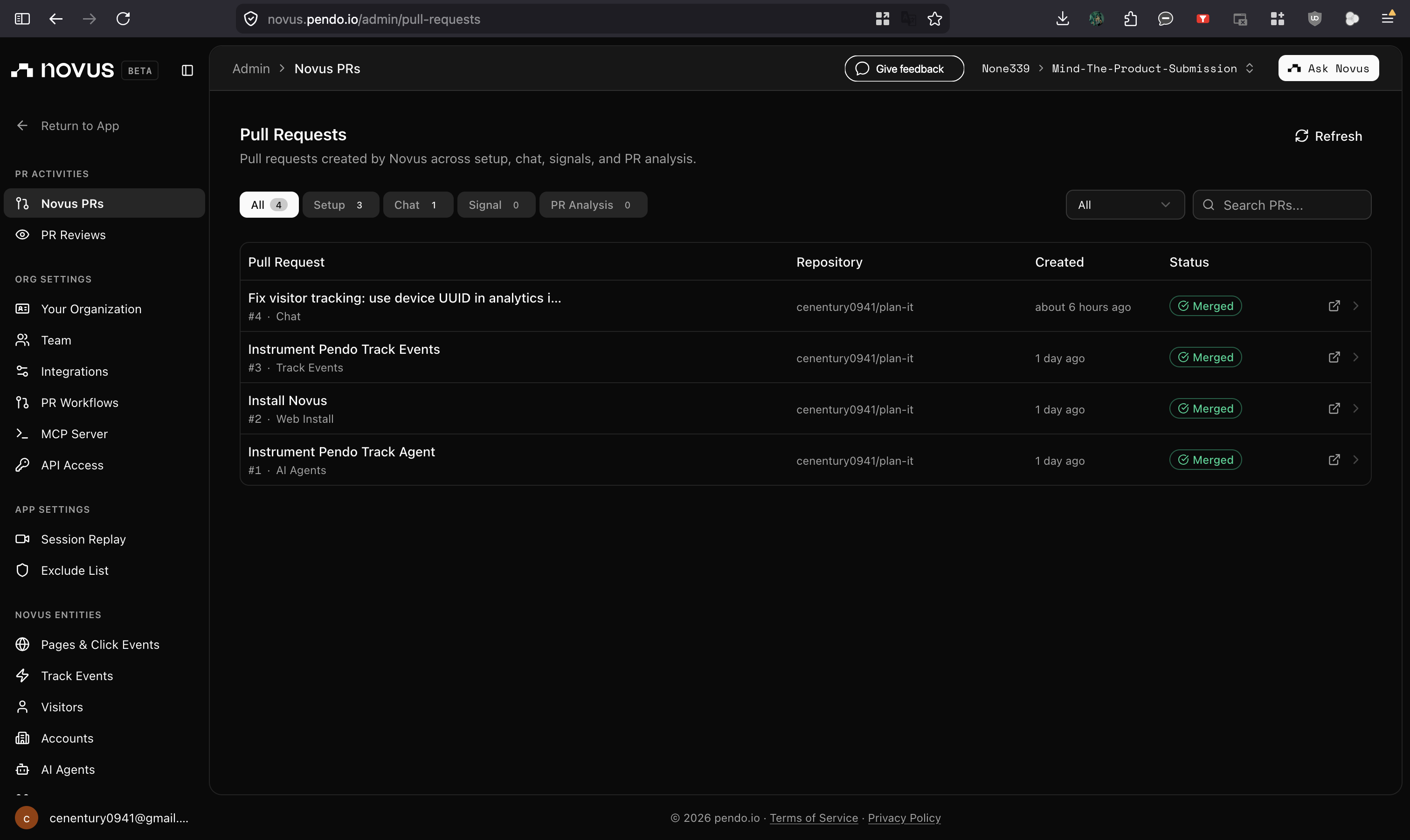Open the Team page

(x=104, y=340)
